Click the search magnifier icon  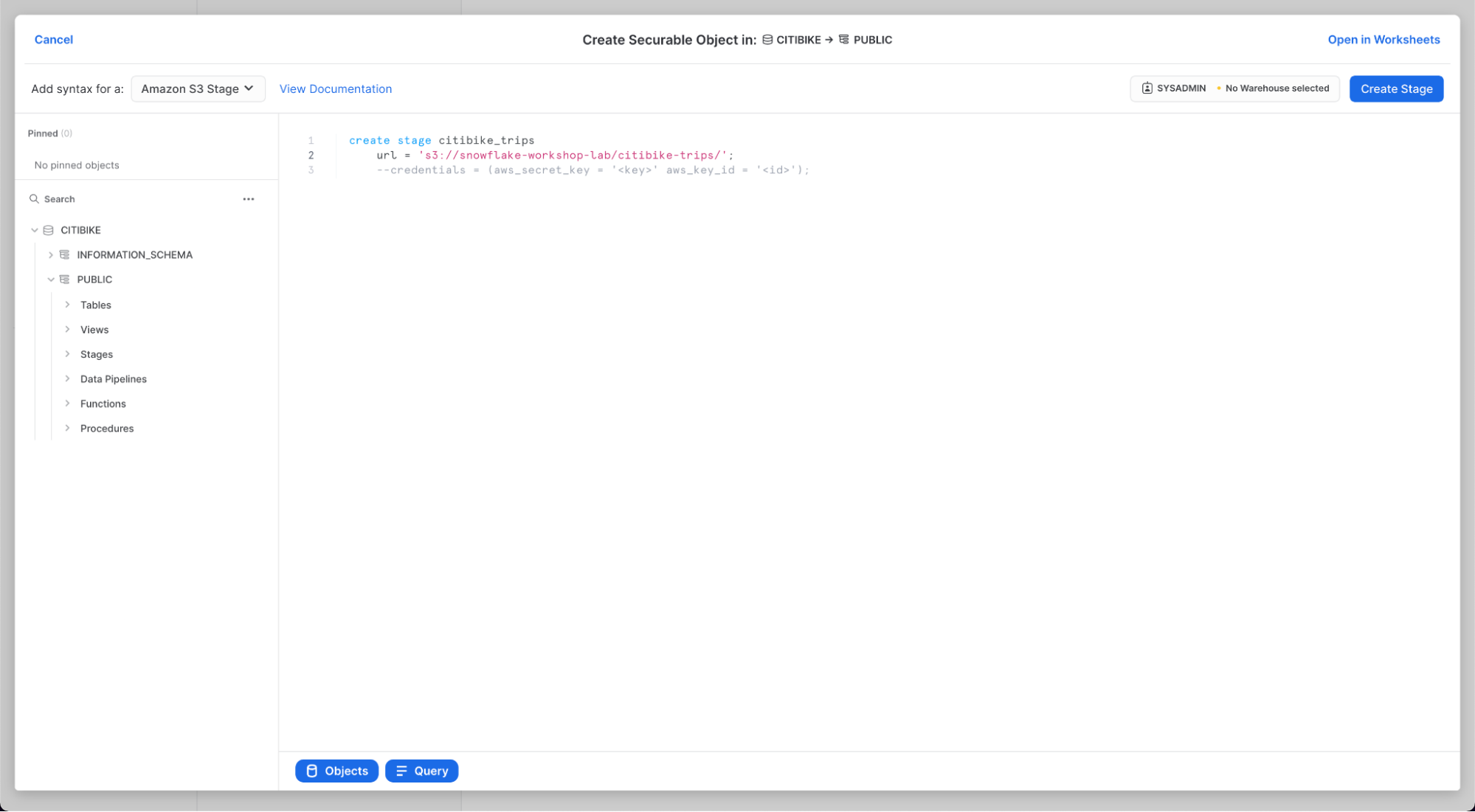pos(34,199)
